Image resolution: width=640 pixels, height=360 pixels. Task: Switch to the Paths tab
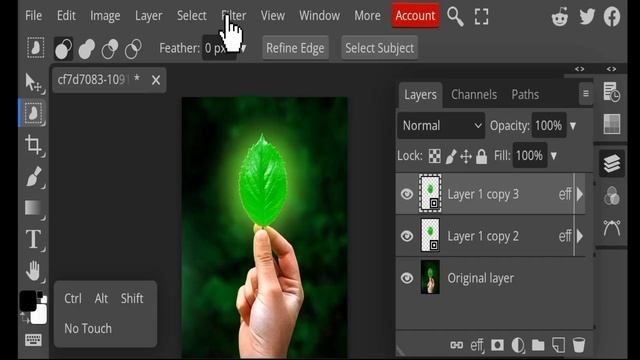pos(525,95)
